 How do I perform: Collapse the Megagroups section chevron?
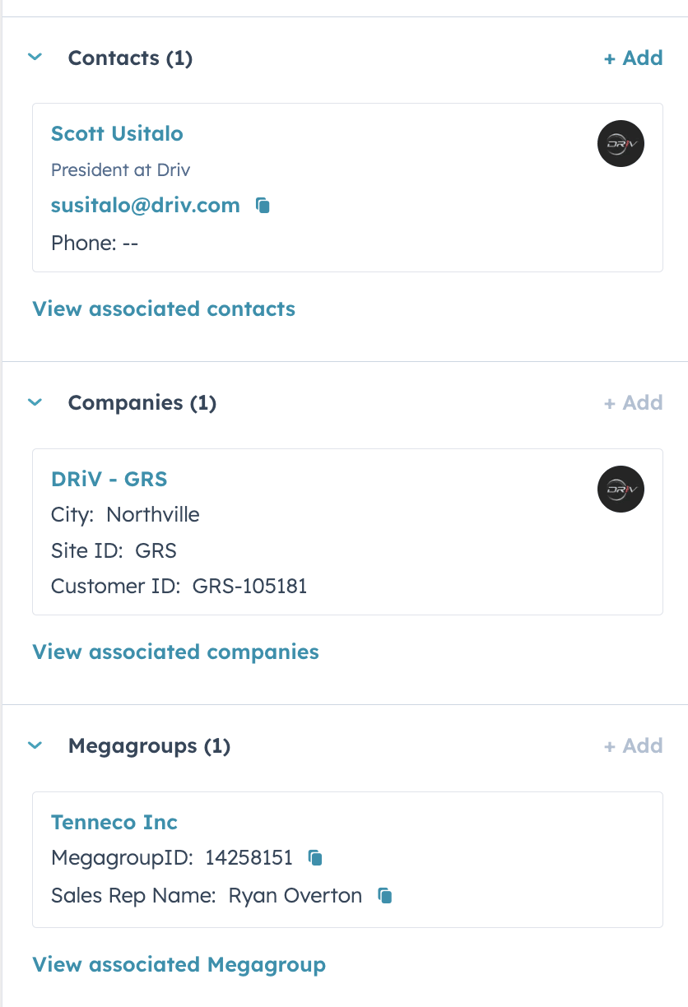pyautogui.click(x=35, y=746)
